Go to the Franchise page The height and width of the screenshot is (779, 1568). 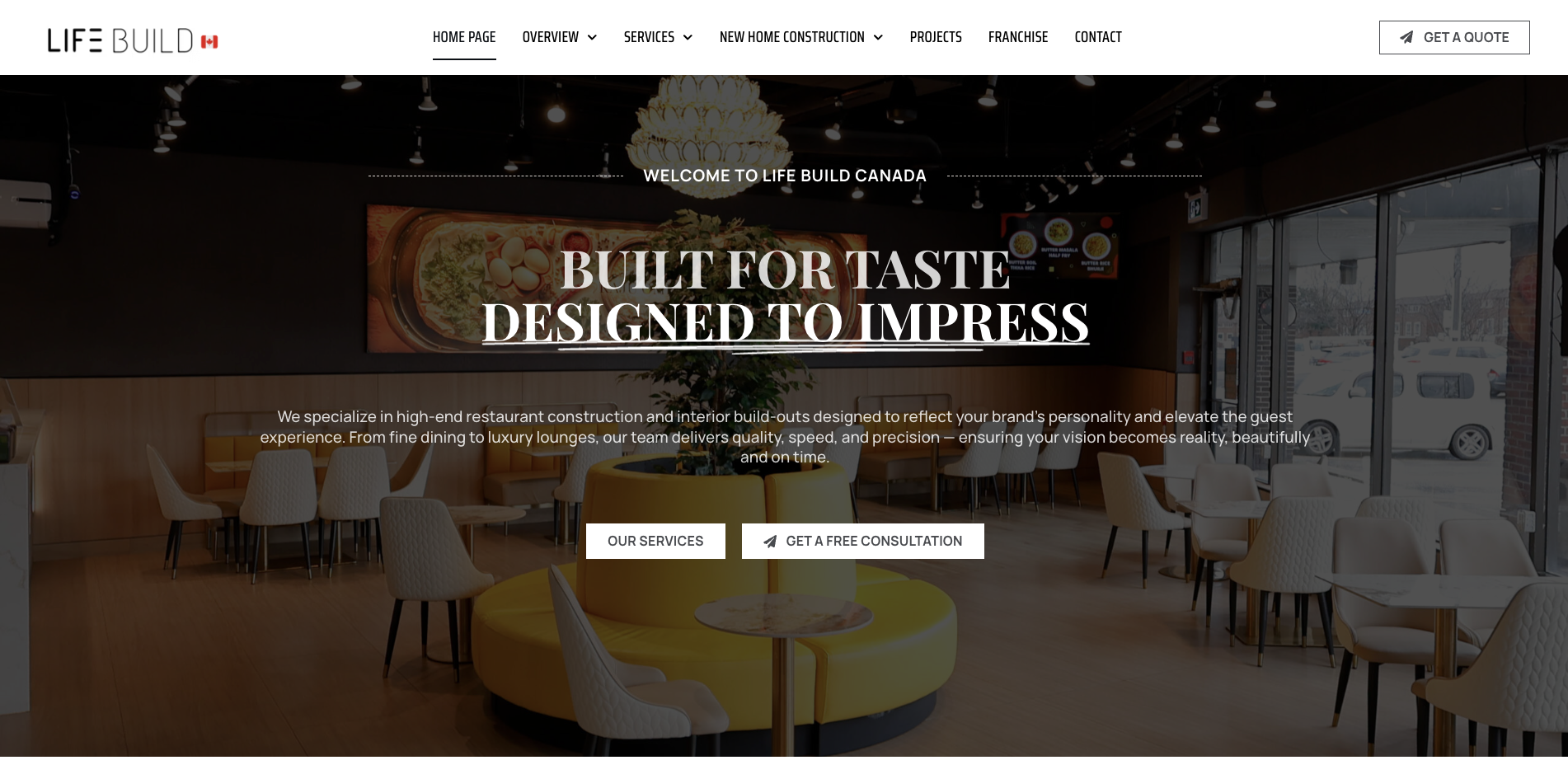point(1018,37)
